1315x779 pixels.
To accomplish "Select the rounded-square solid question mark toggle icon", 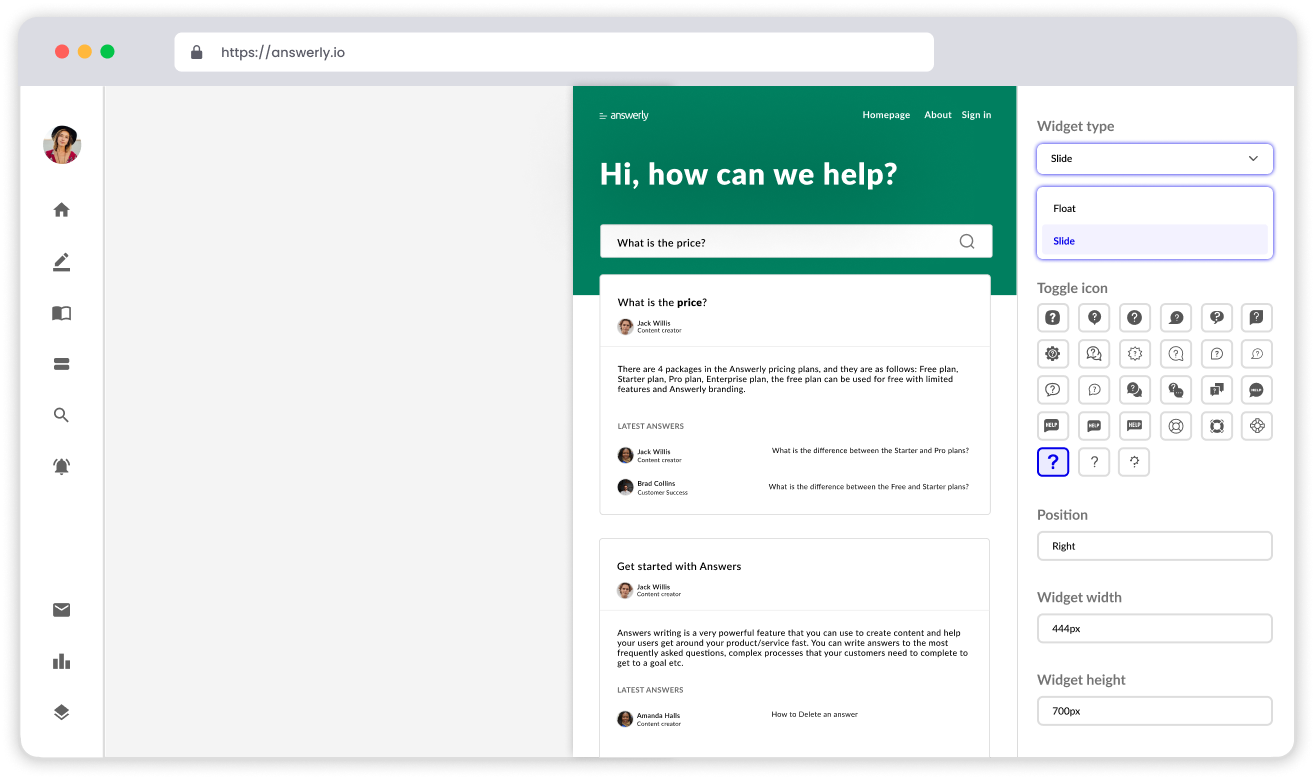I will point(1053,318).
